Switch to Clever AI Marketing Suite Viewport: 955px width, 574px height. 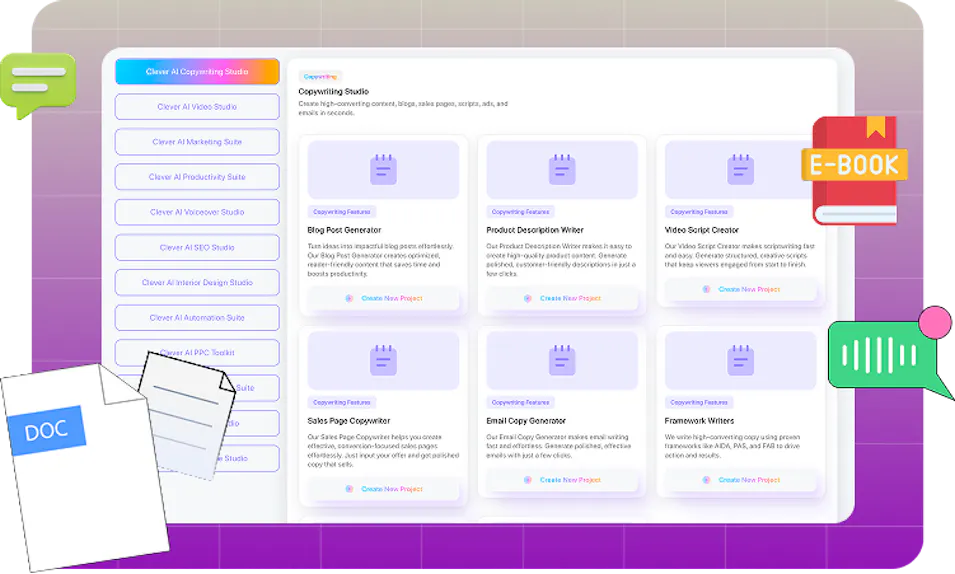[x=197, y=142]
